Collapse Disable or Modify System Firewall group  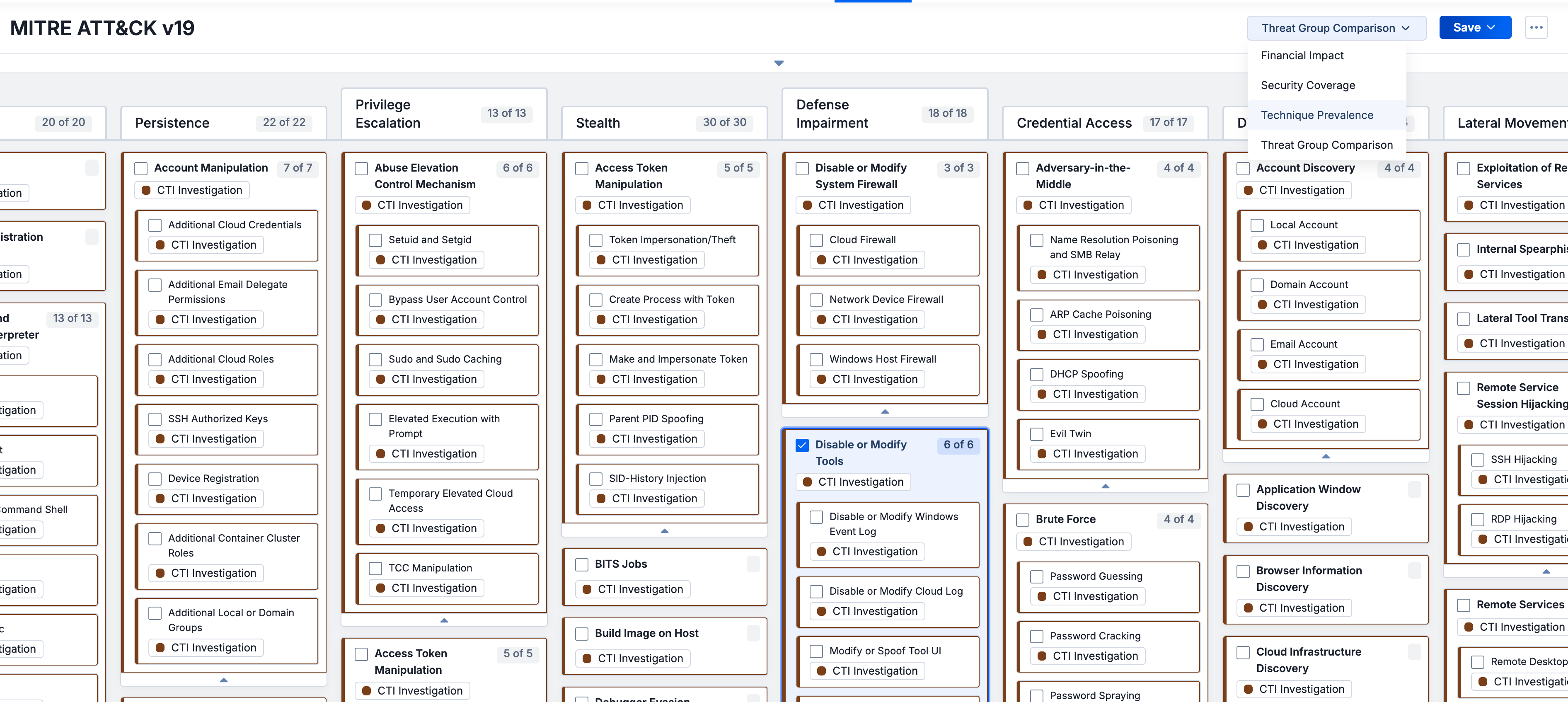click(x=884, y=411)
